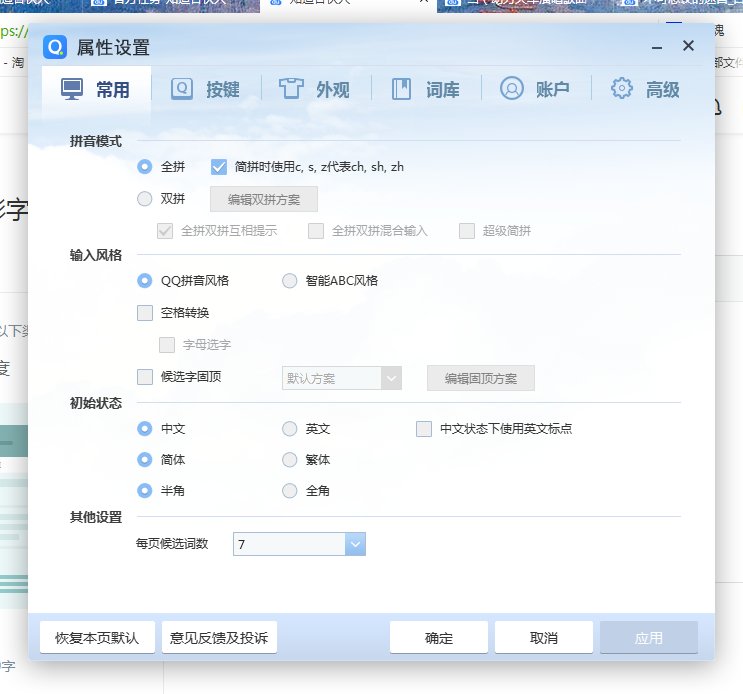Uncheck 简拼时使用c, s, z代表ch, sh, zh
Image resolution: width=743 pixels, height=694 pixels.
219,167
